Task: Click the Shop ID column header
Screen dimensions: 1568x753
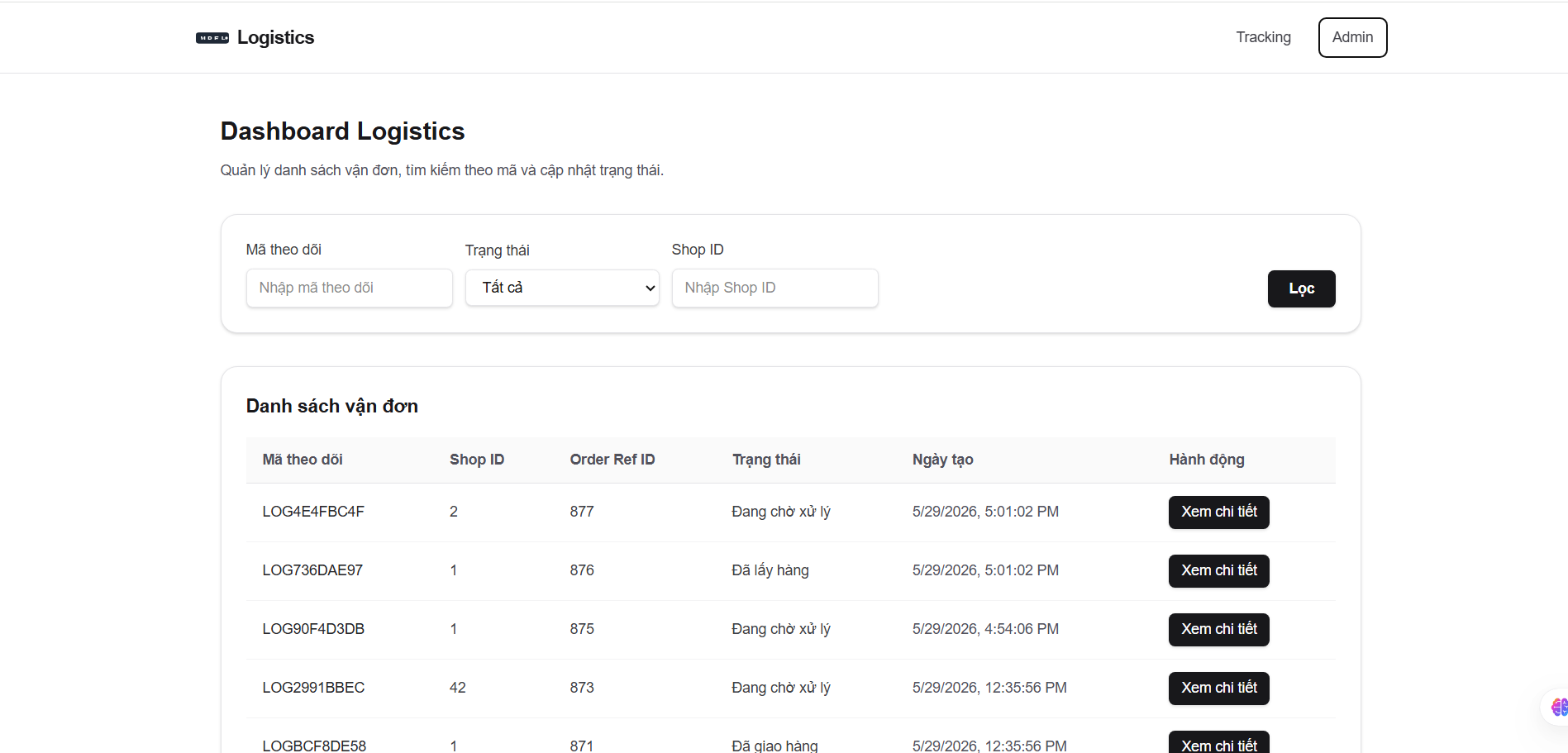Action: [477, 460]
